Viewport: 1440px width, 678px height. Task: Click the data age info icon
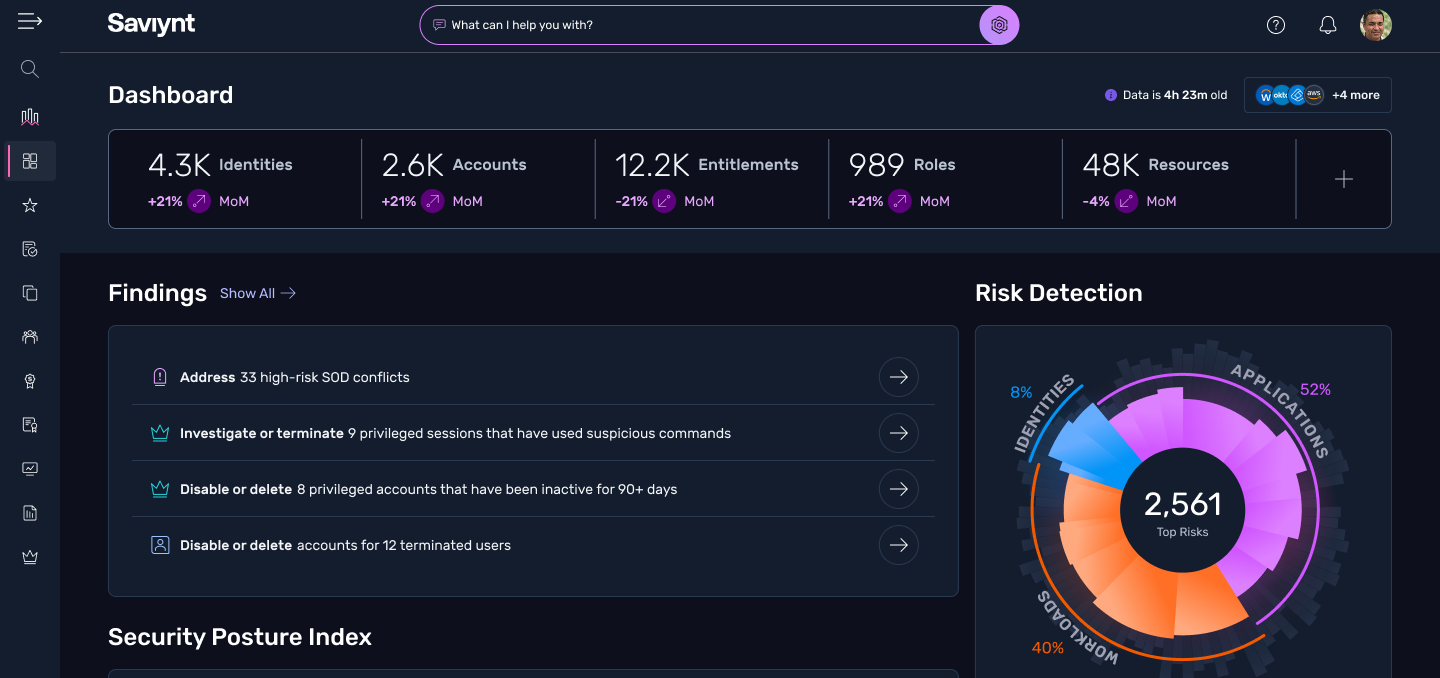point(1110,95)
